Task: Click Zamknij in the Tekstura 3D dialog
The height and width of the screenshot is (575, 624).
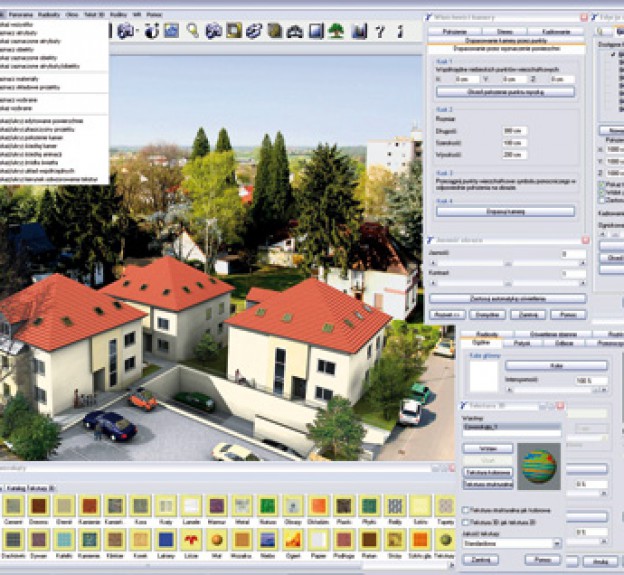Action: (480, 560)
